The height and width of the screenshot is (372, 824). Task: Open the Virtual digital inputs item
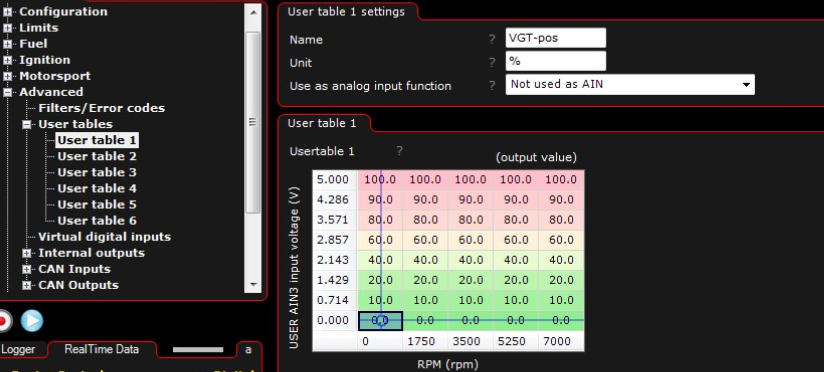tap(105, 237)
